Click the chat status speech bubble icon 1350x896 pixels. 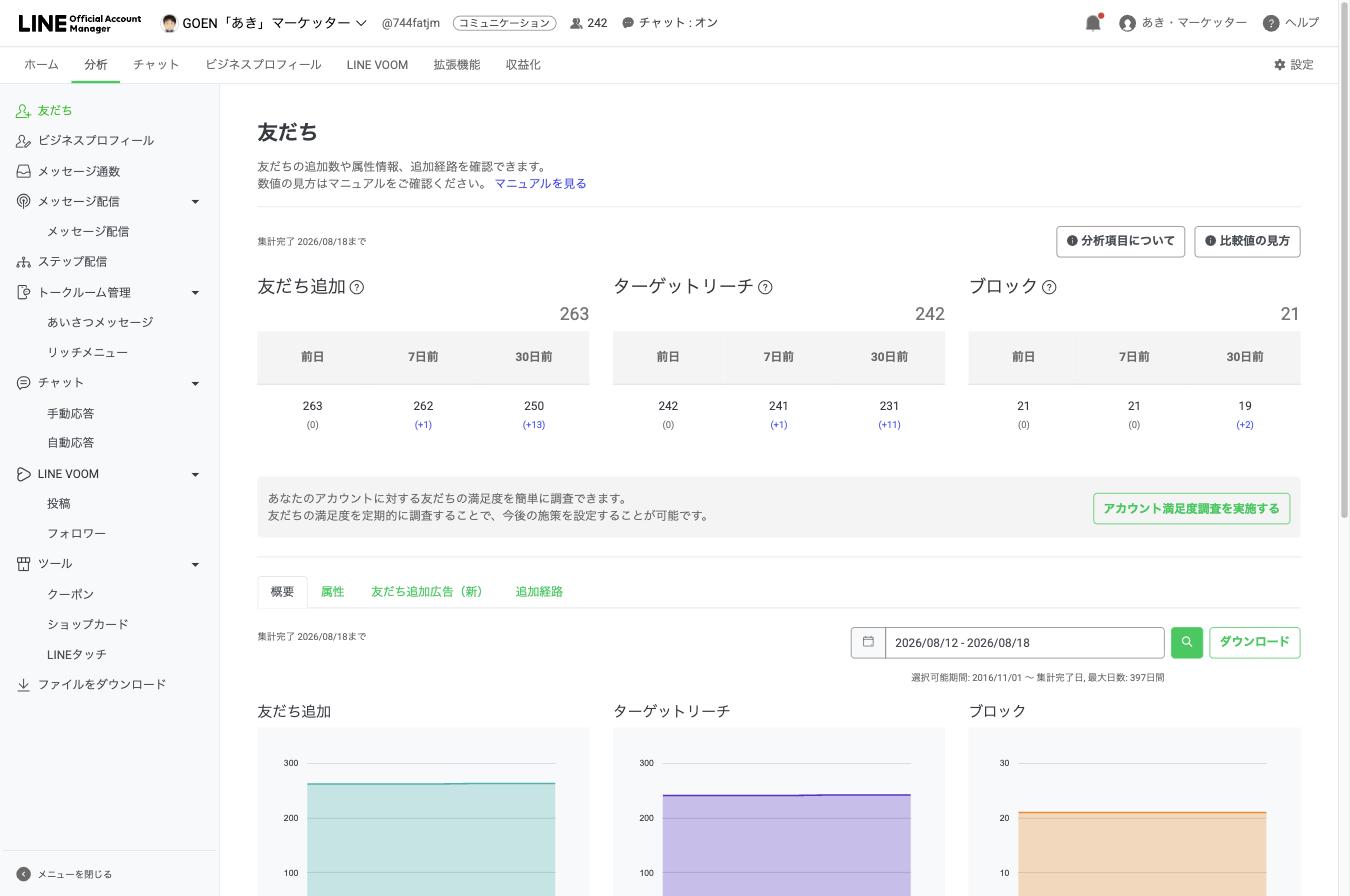point(628,23)
